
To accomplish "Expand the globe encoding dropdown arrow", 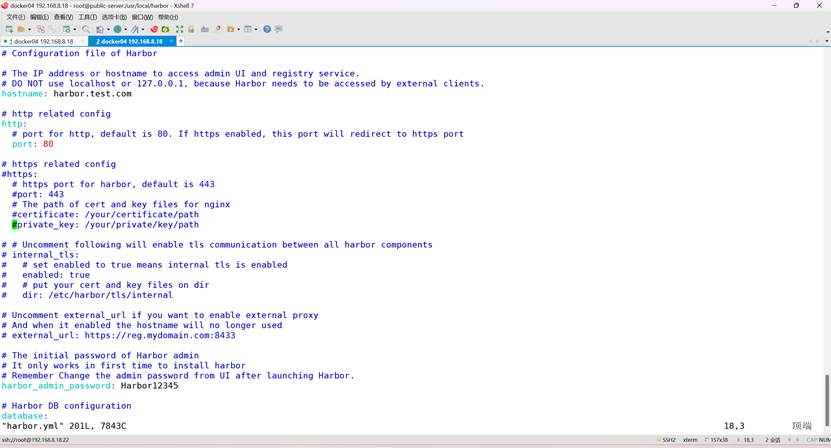I will click(126, 29).
